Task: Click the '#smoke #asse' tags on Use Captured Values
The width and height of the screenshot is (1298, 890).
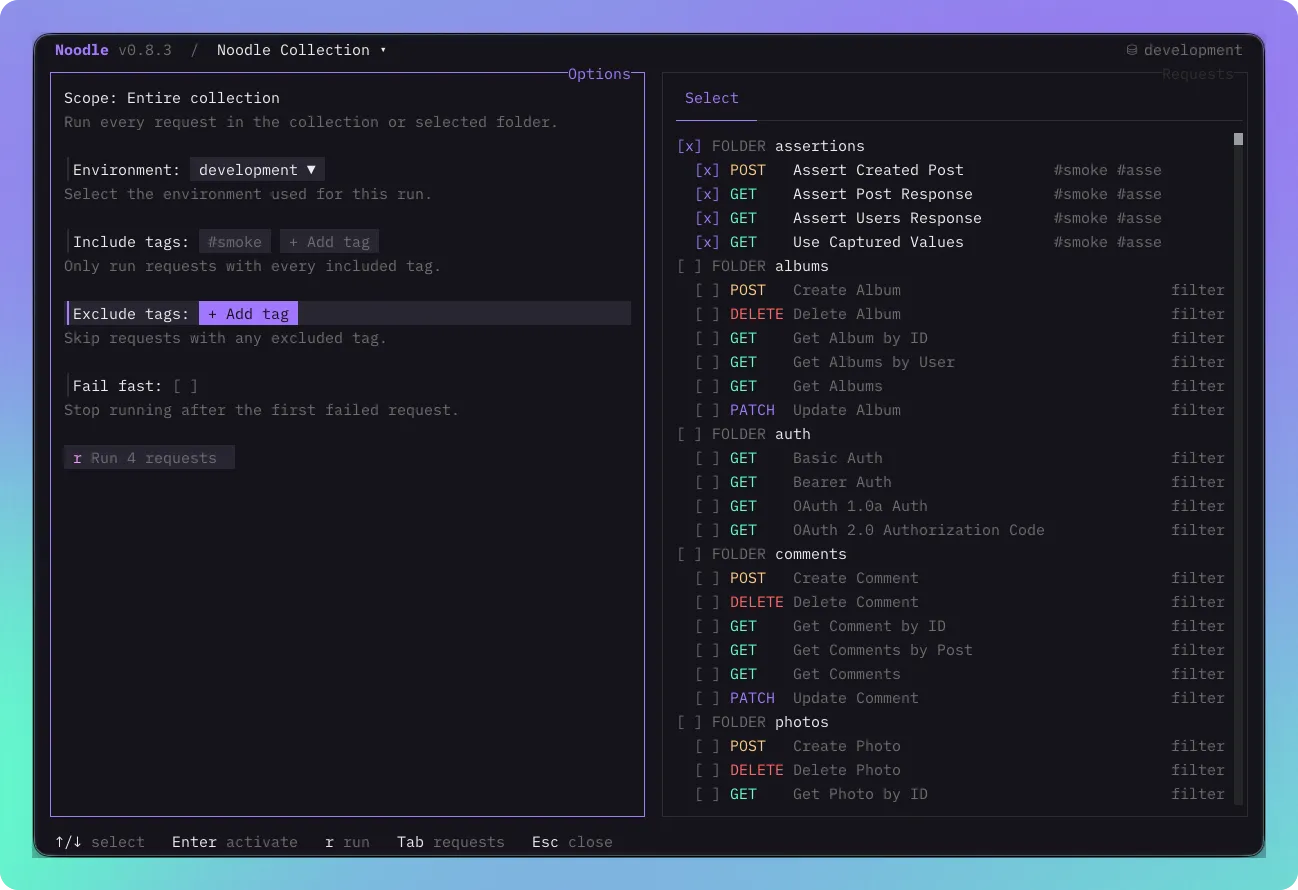Action: coord(1108,242)
